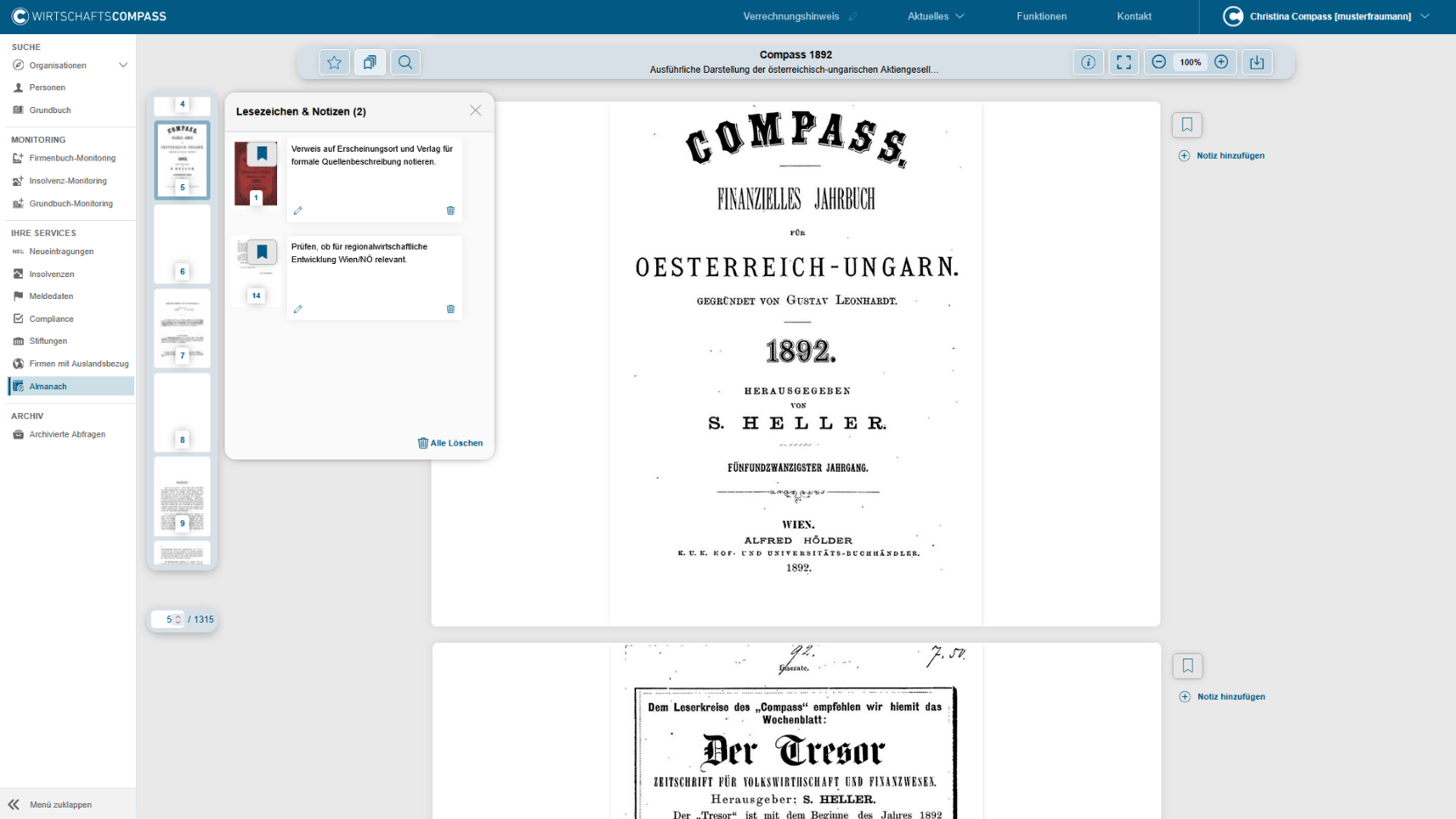Delete the note about Erscheinungsort und Verlag
1456x819 pixels.
[x=451, y=210]
